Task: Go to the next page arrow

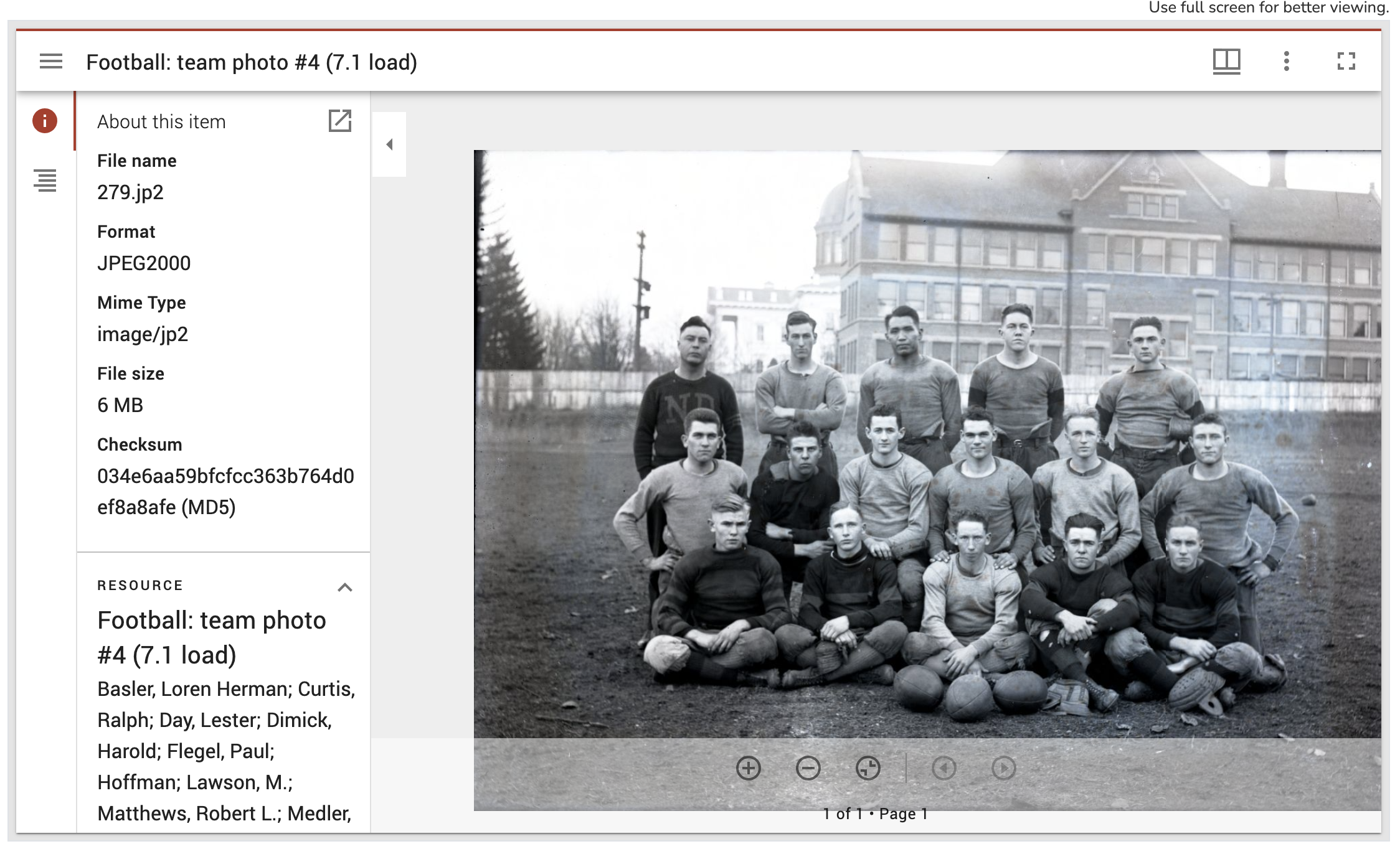Action: pyautogui.click(x=1003, y=768)
